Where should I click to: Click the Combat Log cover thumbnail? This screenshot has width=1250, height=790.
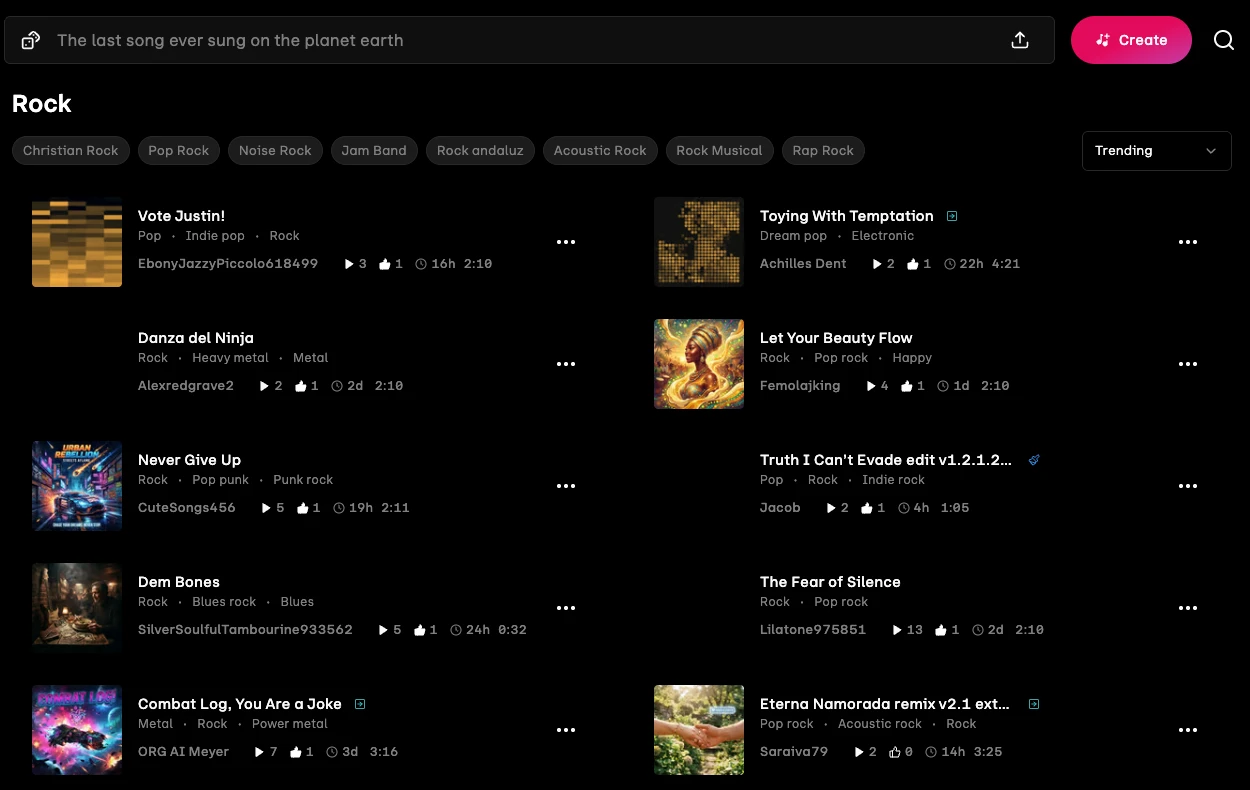tap(77, 730)
